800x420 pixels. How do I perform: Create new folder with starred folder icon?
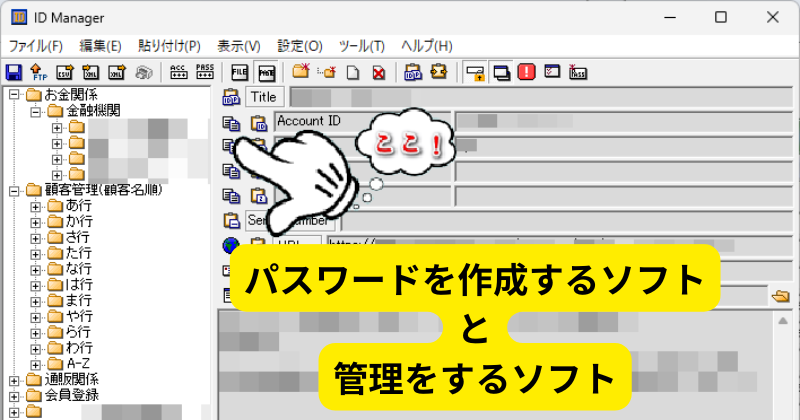301,72
